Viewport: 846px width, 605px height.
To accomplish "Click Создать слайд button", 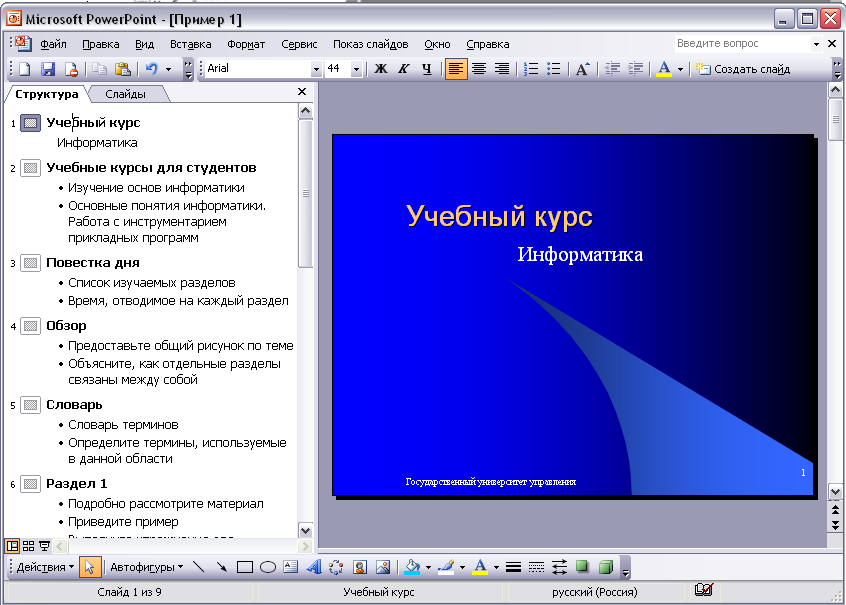I will 742,69.
